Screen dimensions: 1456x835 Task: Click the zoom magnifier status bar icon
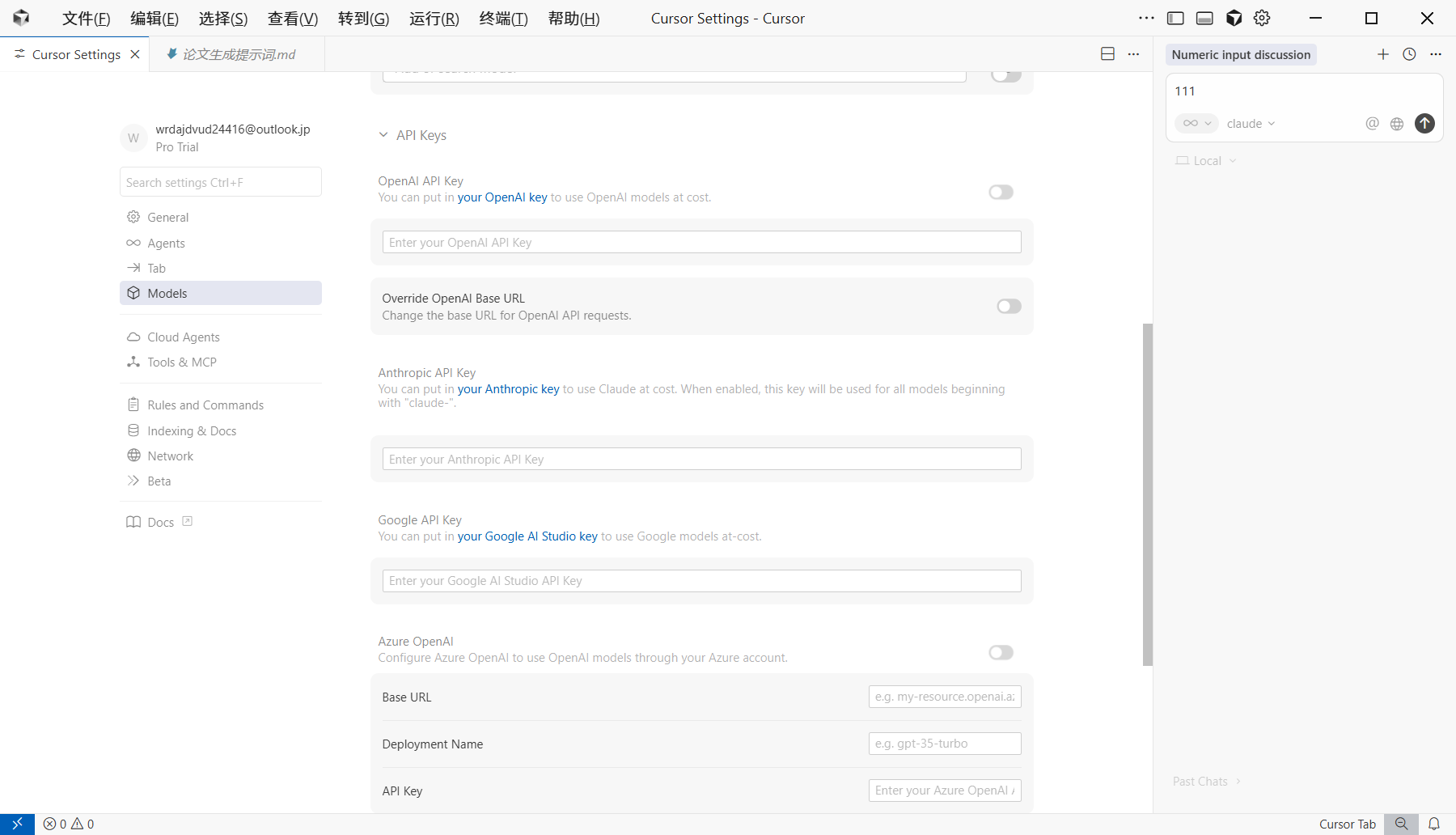(x=1401, y=824)
